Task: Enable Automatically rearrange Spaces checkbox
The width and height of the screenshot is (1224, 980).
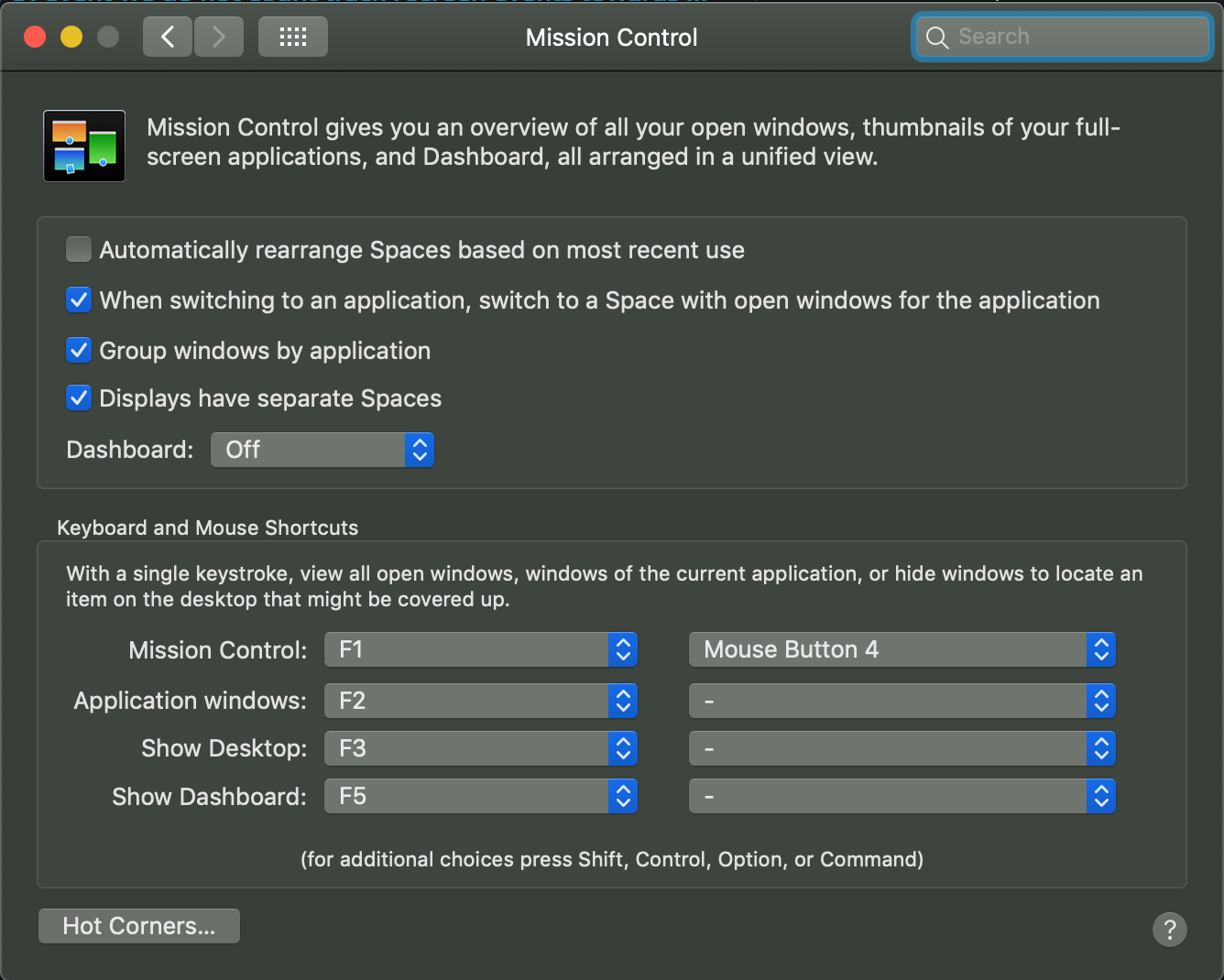Action: pyautogui.click(x=79, y=249)
